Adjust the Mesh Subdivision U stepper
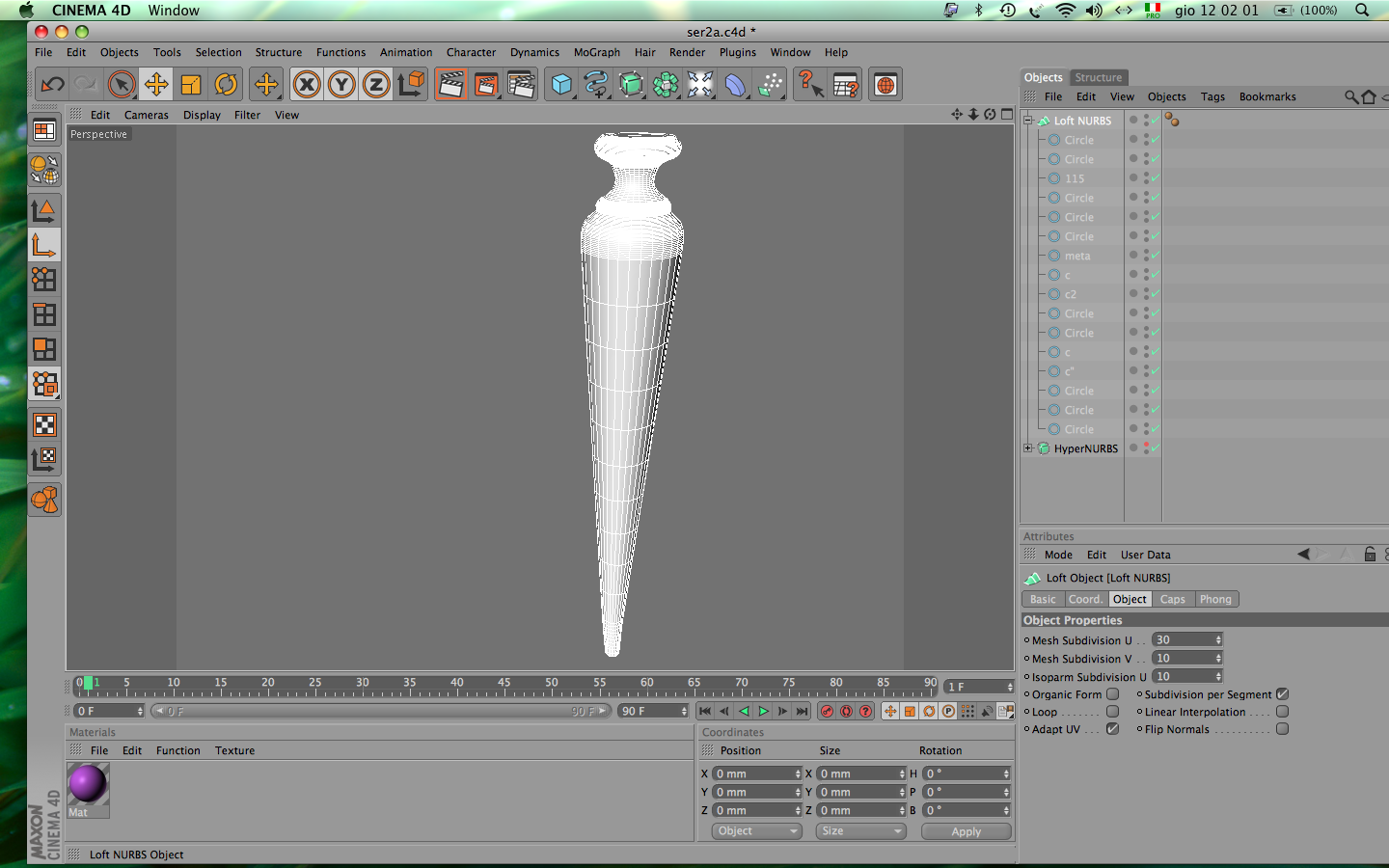The image size is (1389, 868). pyautogui.click(x=1218, y=640)
